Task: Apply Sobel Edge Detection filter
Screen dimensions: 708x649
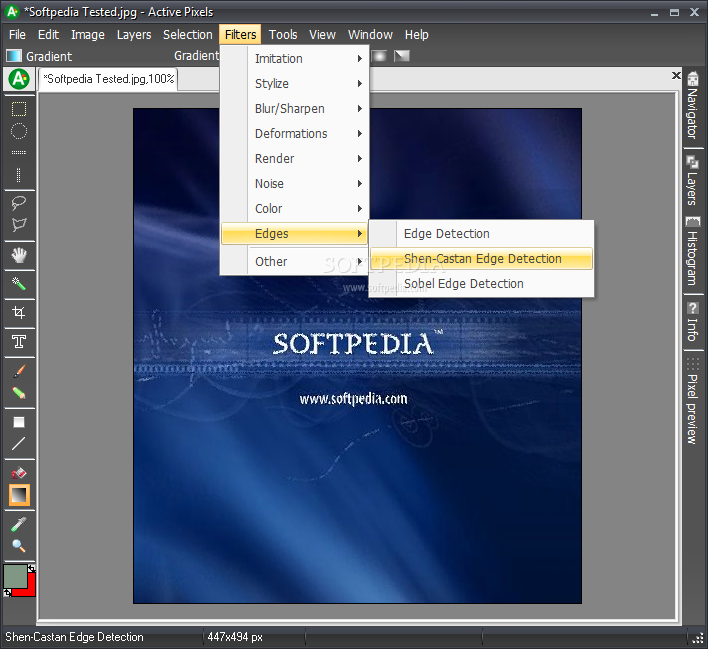Action: [x=481, y=284]
